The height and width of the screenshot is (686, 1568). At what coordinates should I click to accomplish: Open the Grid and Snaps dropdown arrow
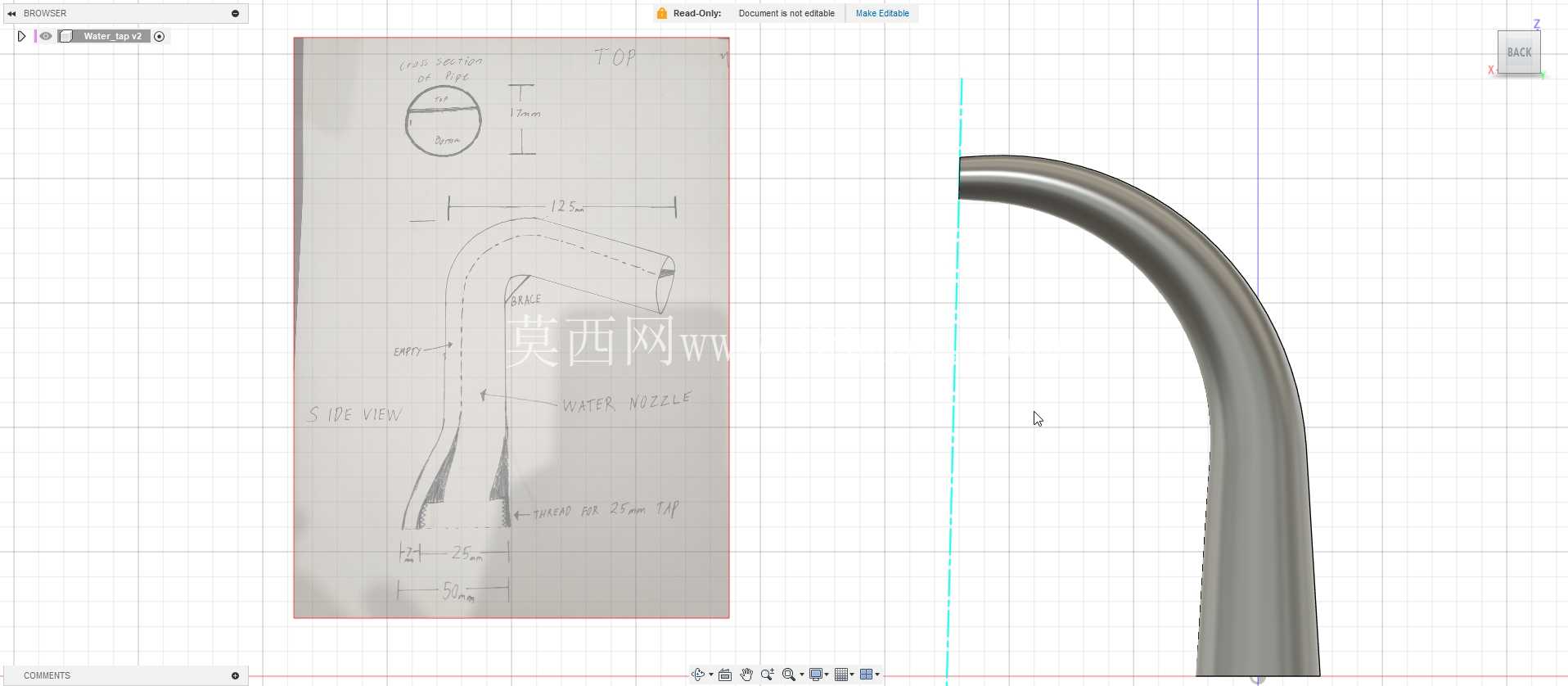pyautogui.click(x=852, y=675)
